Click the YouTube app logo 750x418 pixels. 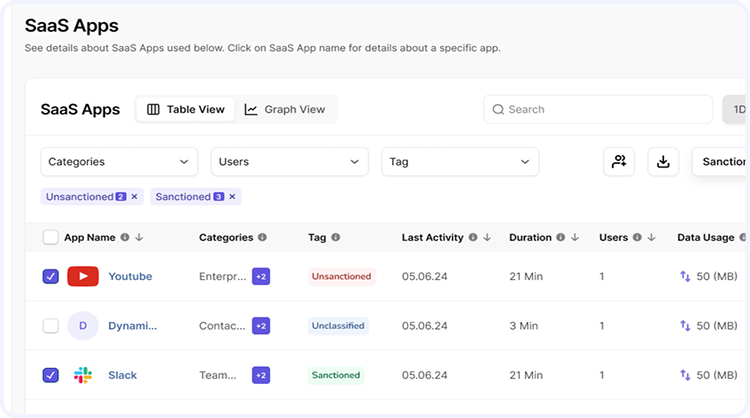click(83, 276)
